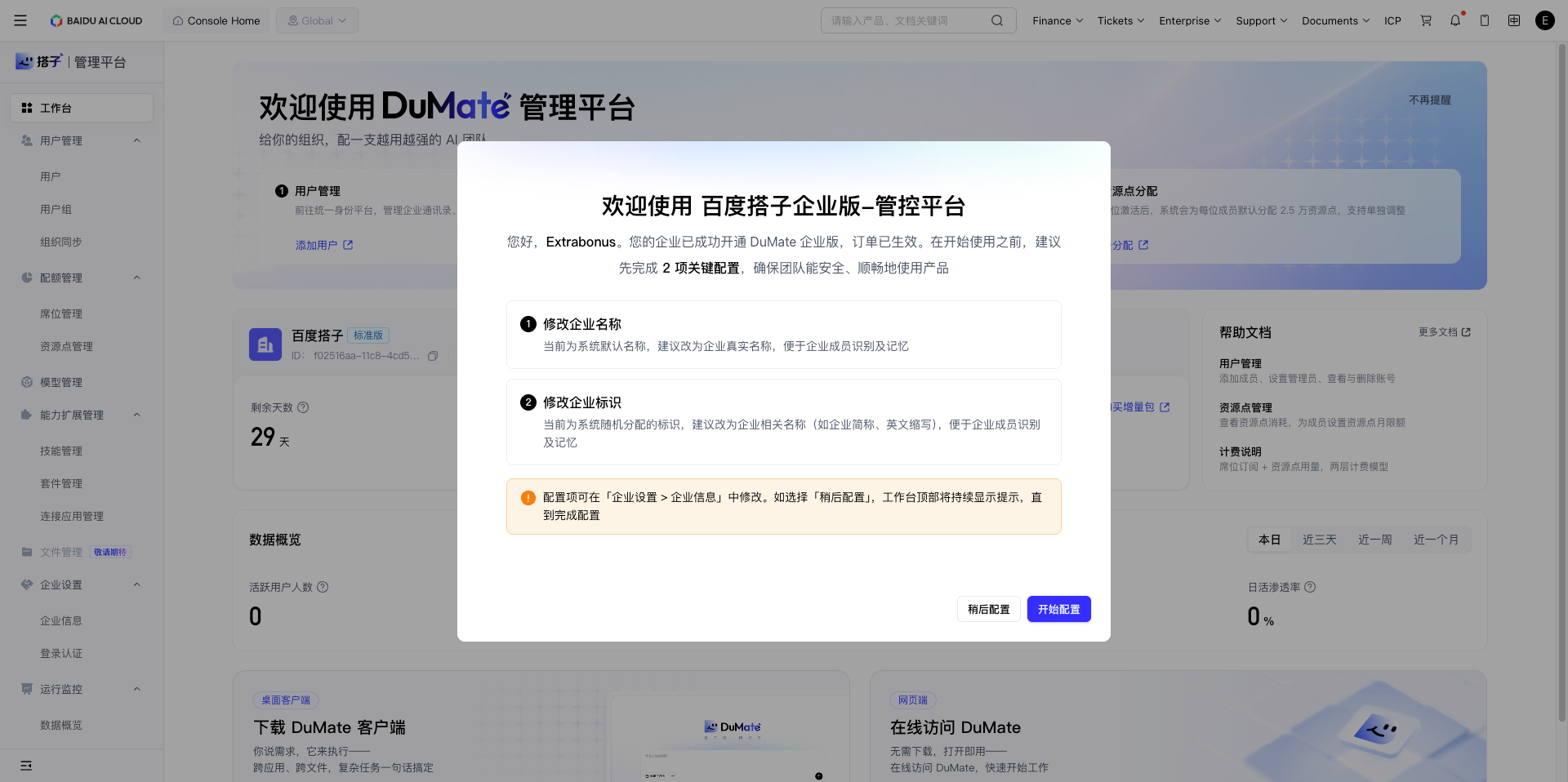Open the hamburger menu icon

point(20,20)
